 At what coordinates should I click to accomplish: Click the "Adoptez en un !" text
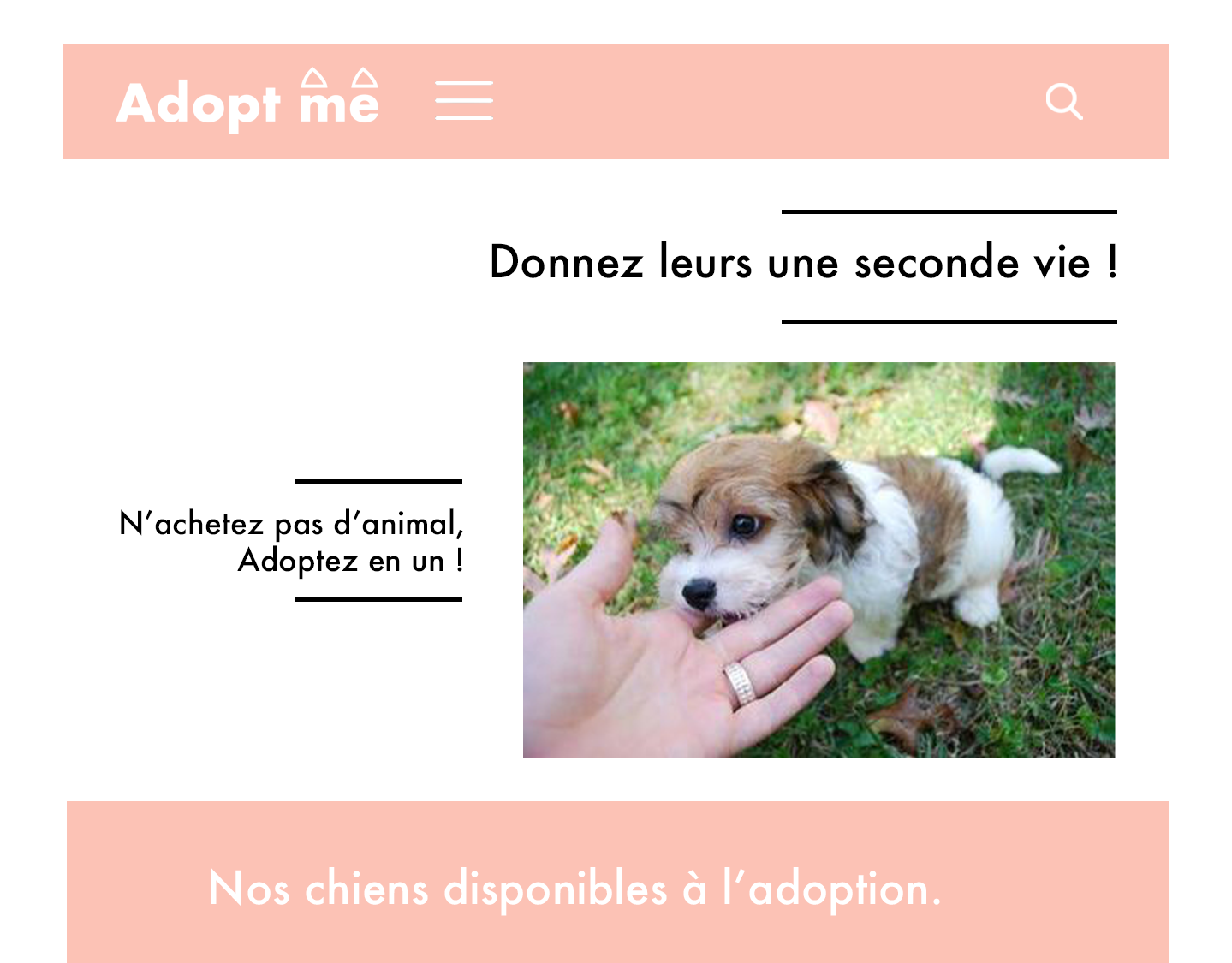[350, 561]
